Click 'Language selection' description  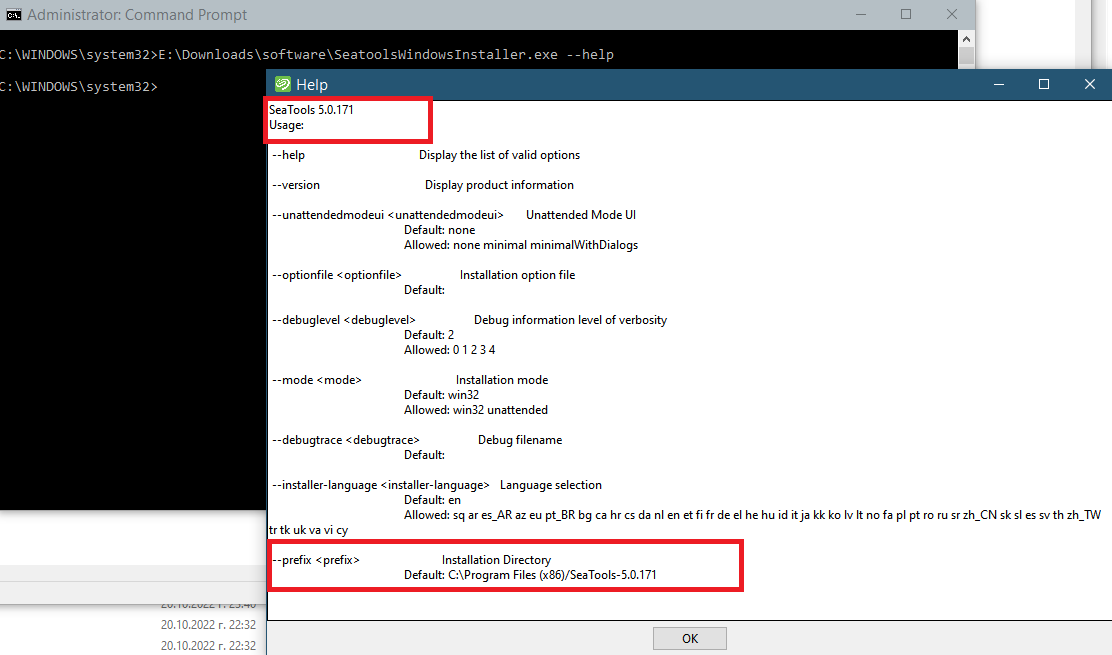click(551, 485)
